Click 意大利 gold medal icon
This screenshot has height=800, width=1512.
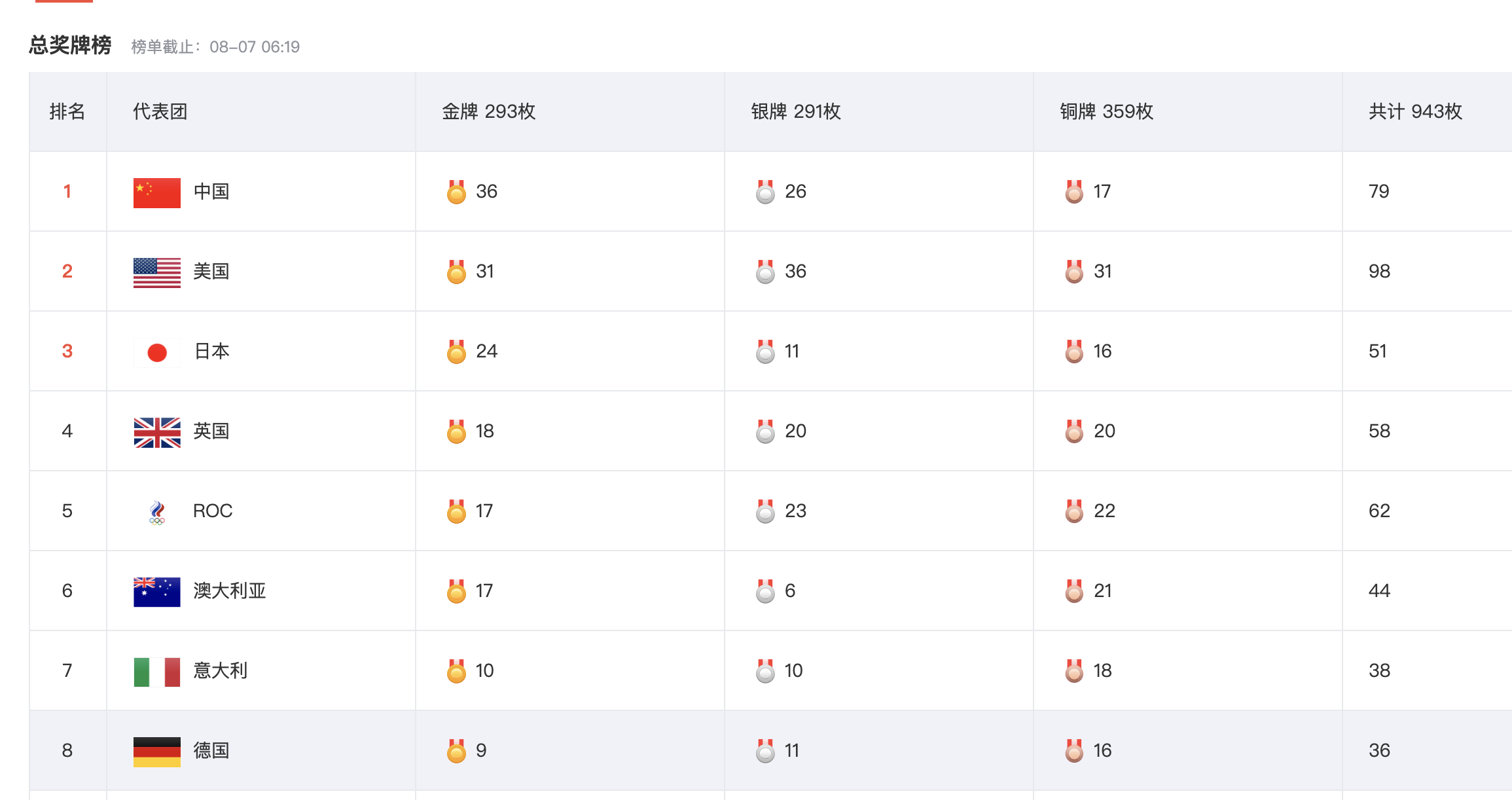456,671
